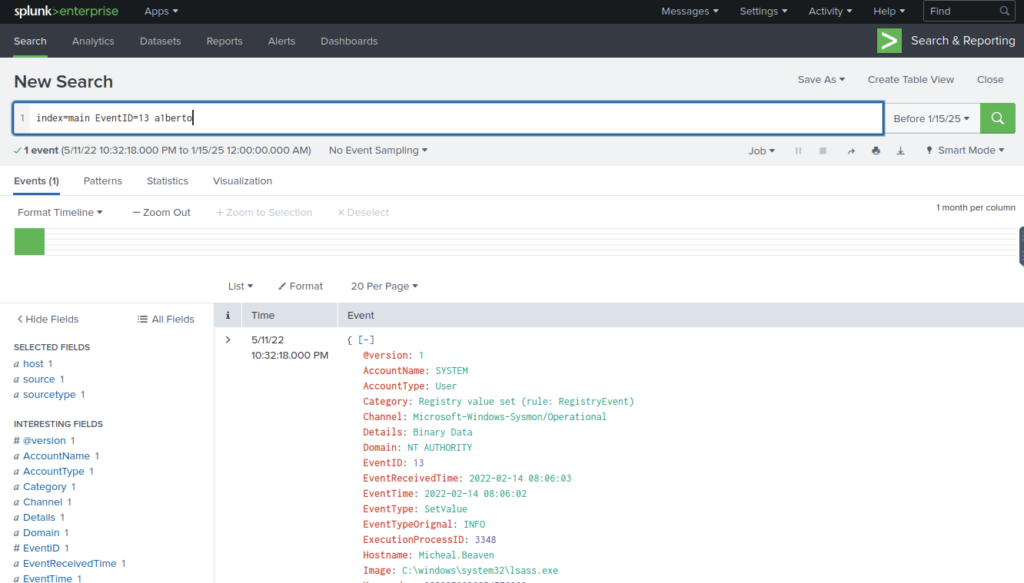1024x583 pixels.
Task: Open All Fields dialog
Action: (x=166, y=319)
